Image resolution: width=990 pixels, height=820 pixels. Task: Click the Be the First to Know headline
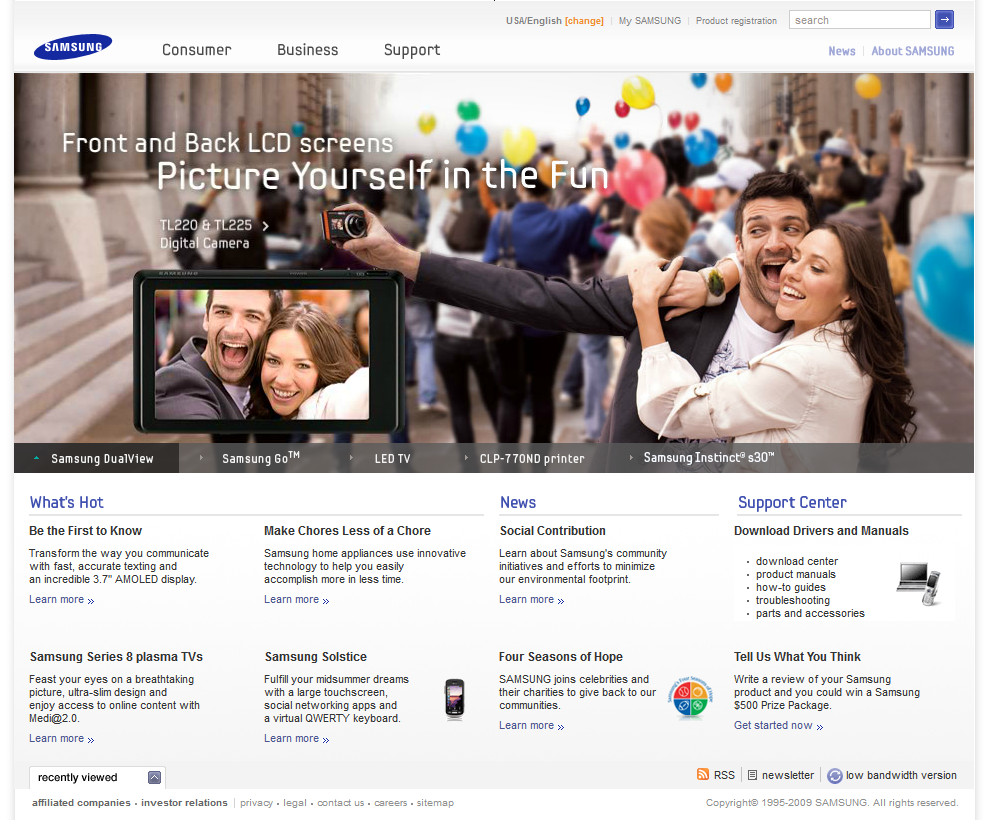click(85, 531)
